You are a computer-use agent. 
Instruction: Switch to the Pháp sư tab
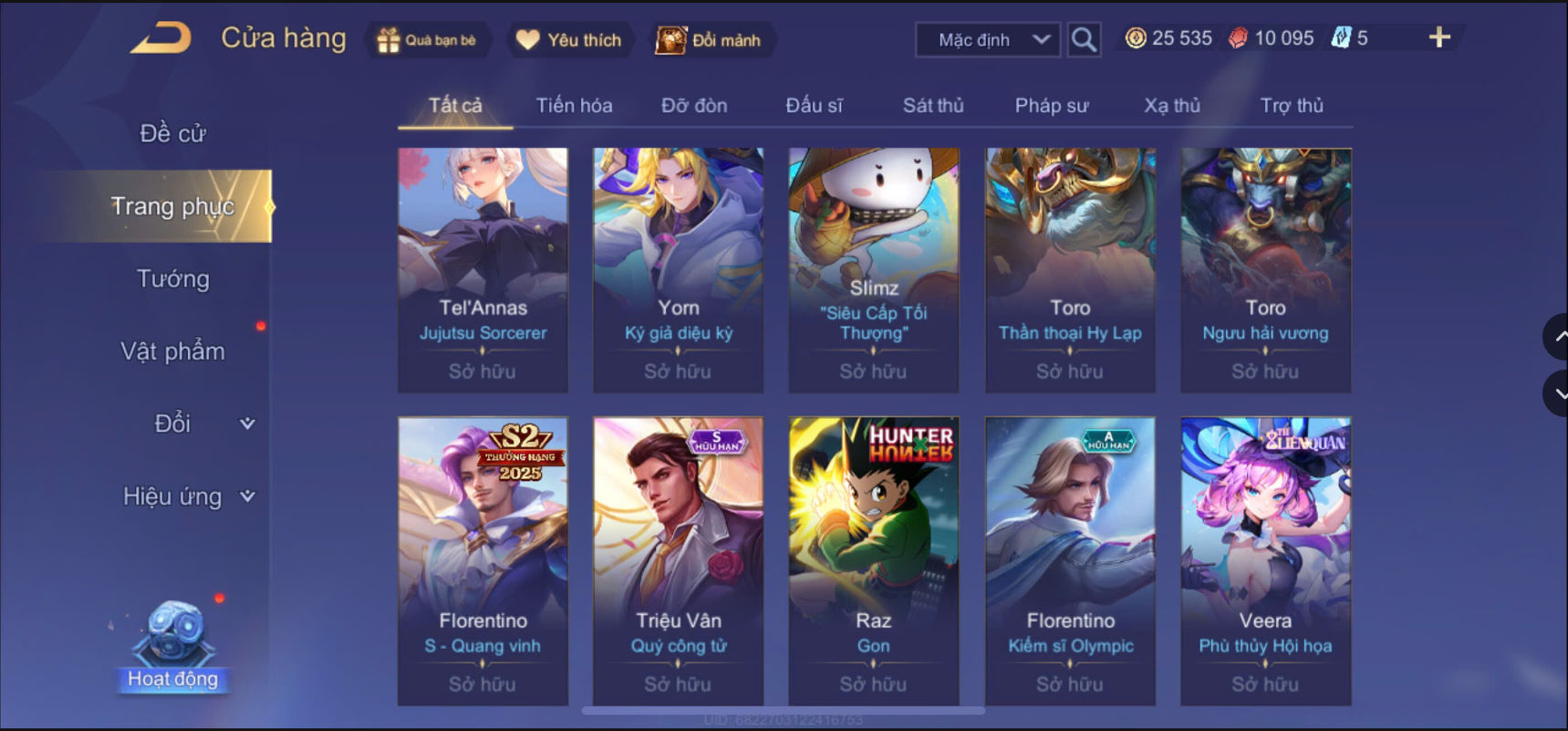point(1052,105)
